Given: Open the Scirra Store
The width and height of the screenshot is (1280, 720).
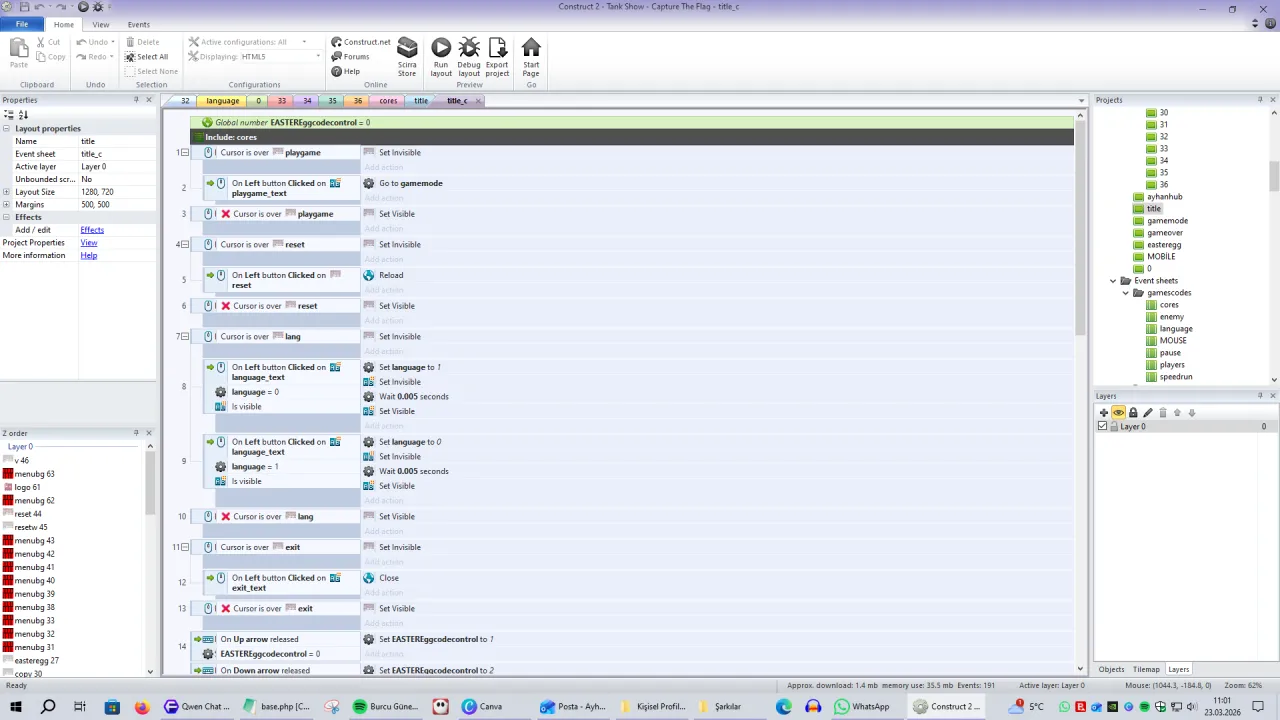Looking at the screenshot, I should coord(407,57).
